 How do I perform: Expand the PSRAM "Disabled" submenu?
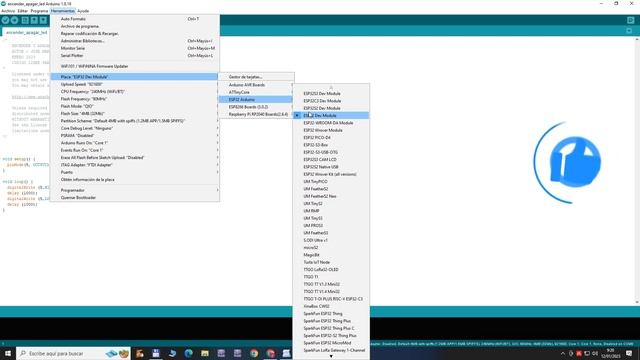coord(135,136)
